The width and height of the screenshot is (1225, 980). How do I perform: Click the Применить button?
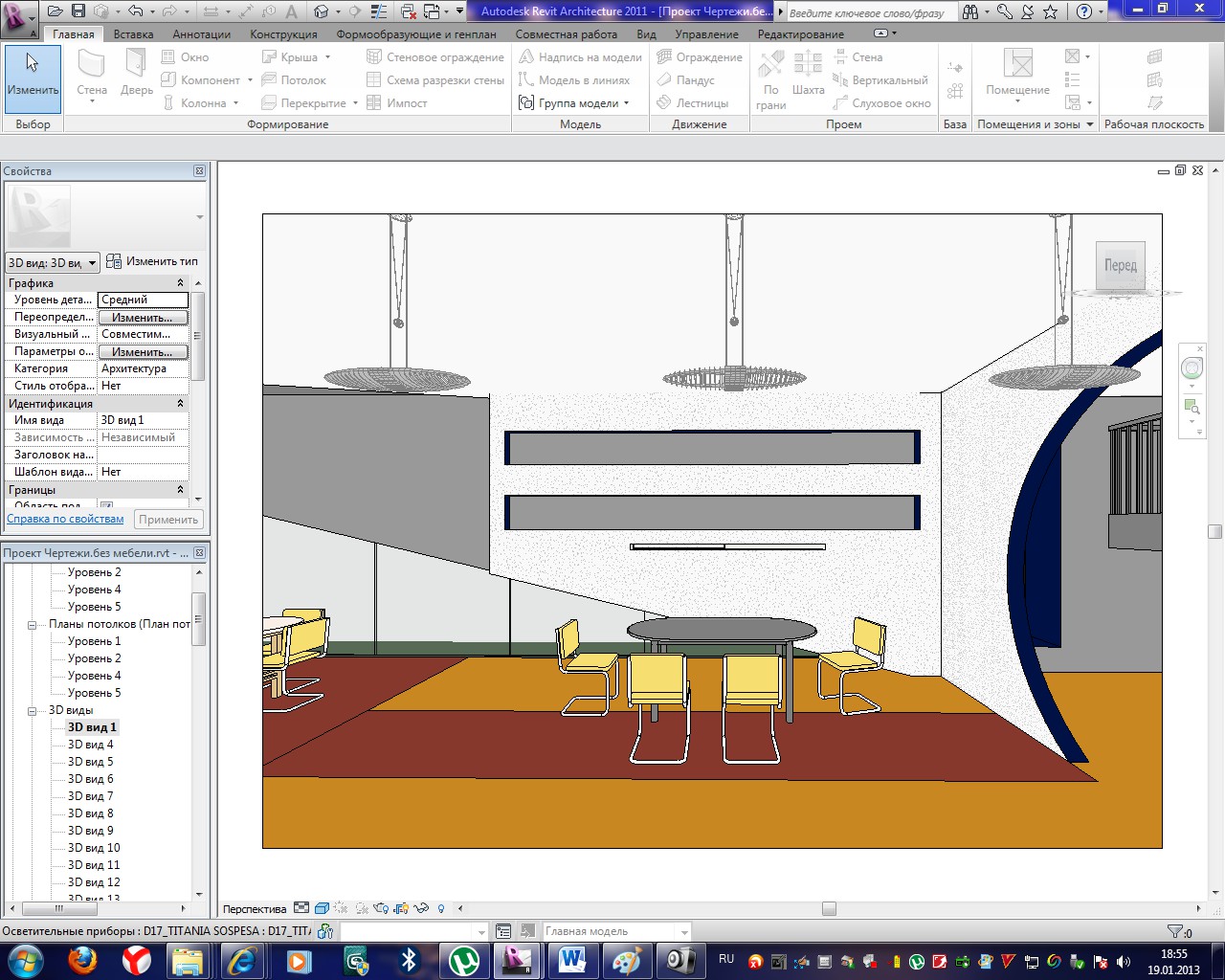[x=168, y=520]
